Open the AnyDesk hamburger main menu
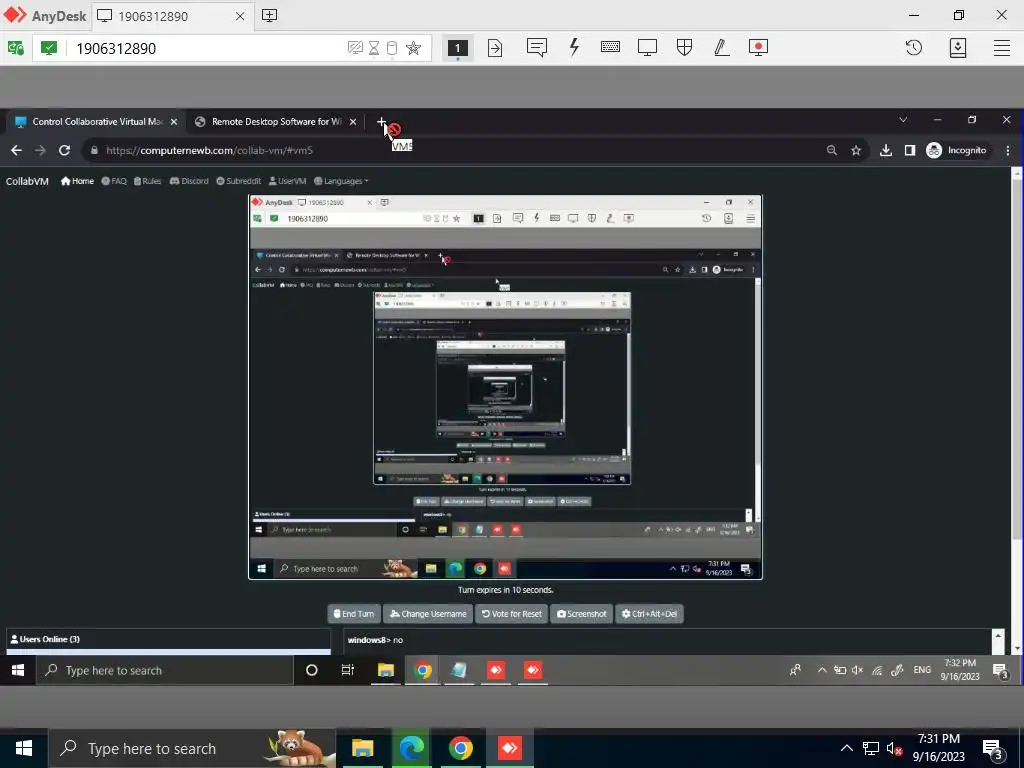 point(1002,48)
